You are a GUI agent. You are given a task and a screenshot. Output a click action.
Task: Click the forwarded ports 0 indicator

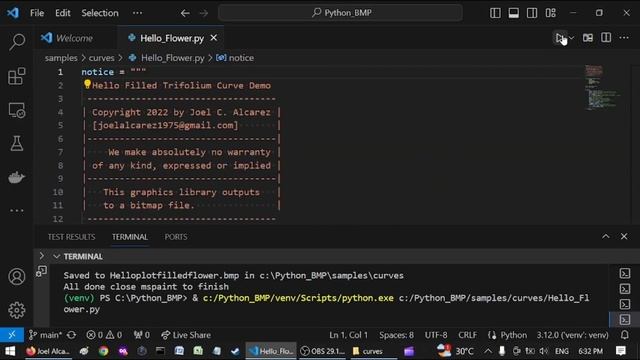click(x=142, y=335)
